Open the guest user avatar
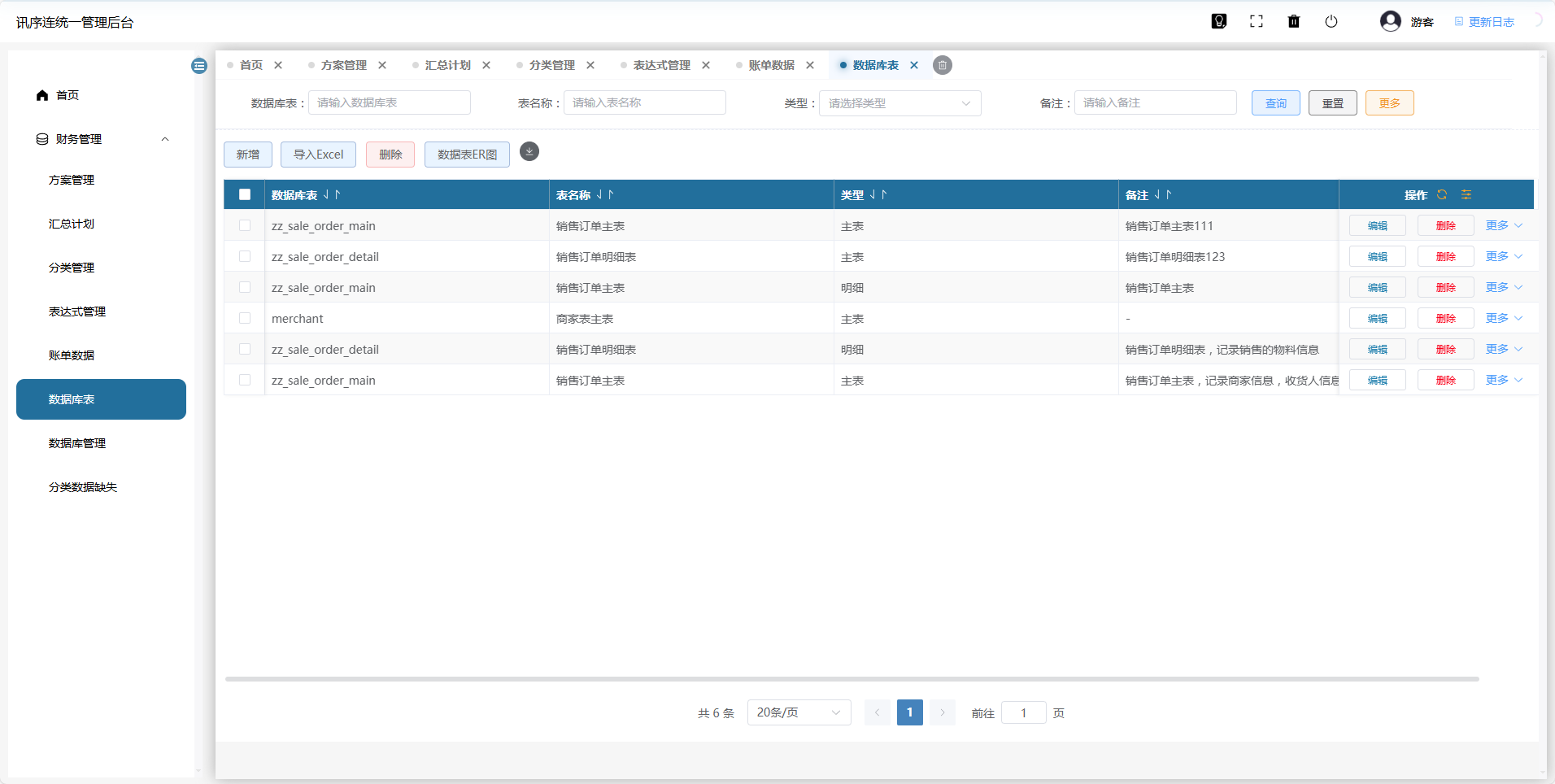Image resolution: width=1555 pixels, height=784 pixels. pyautogui.click(x=1391, y=21)
